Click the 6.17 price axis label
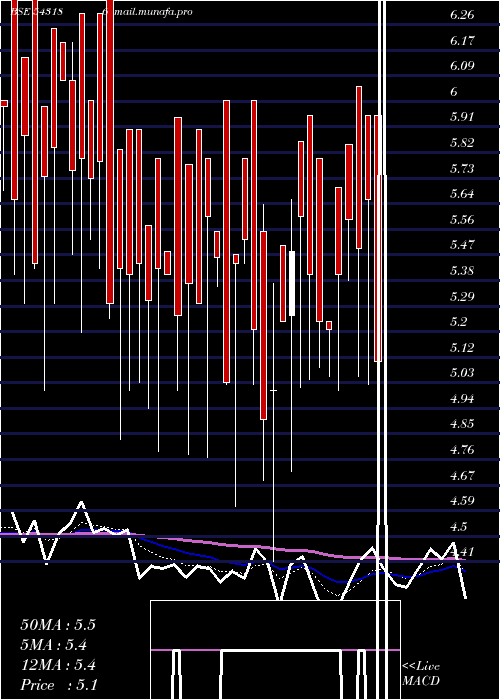Viewport: 500px width, 700px height. pos(462,41)
